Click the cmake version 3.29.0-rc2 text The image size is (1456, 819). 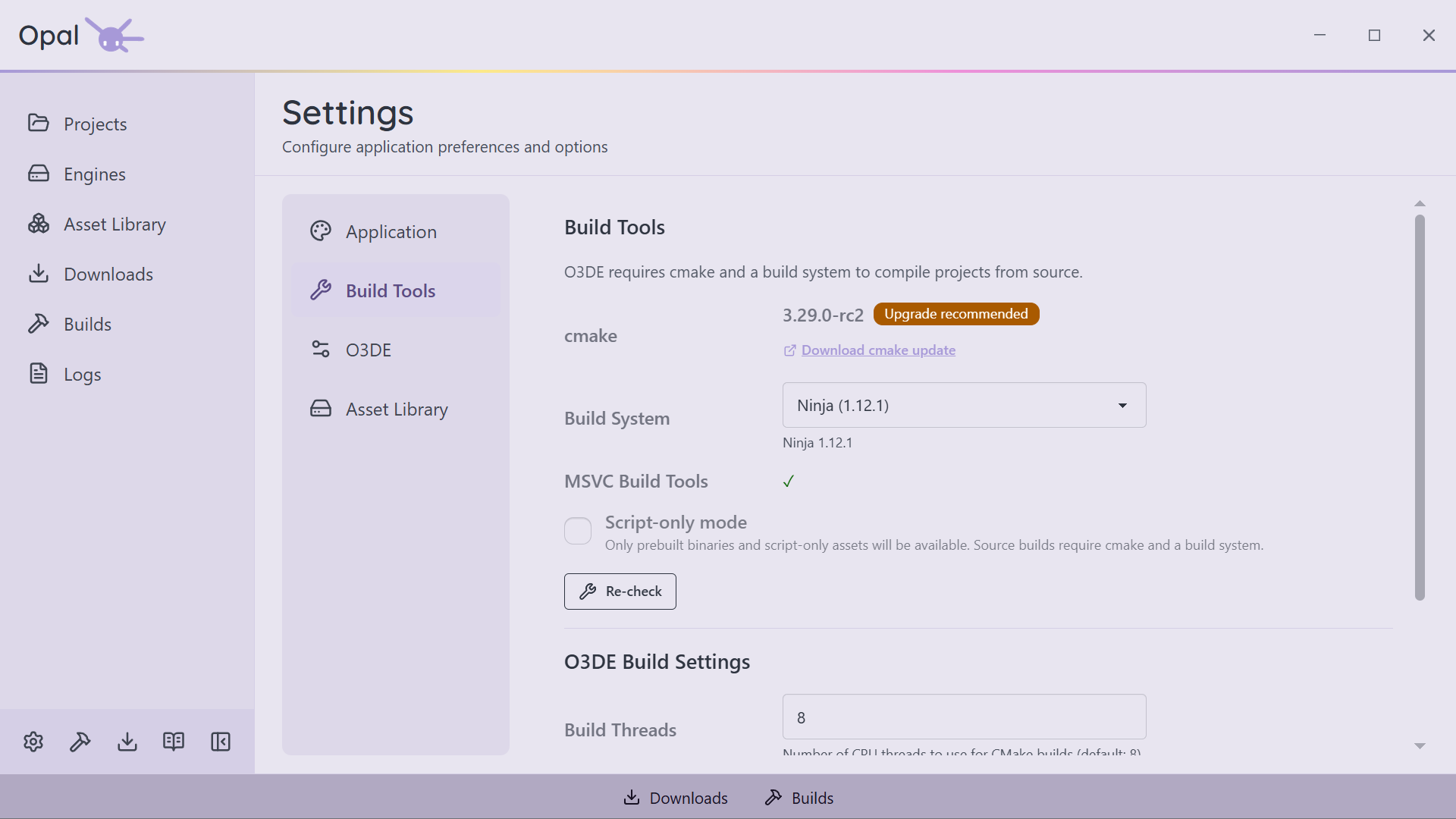pos(823,315)
